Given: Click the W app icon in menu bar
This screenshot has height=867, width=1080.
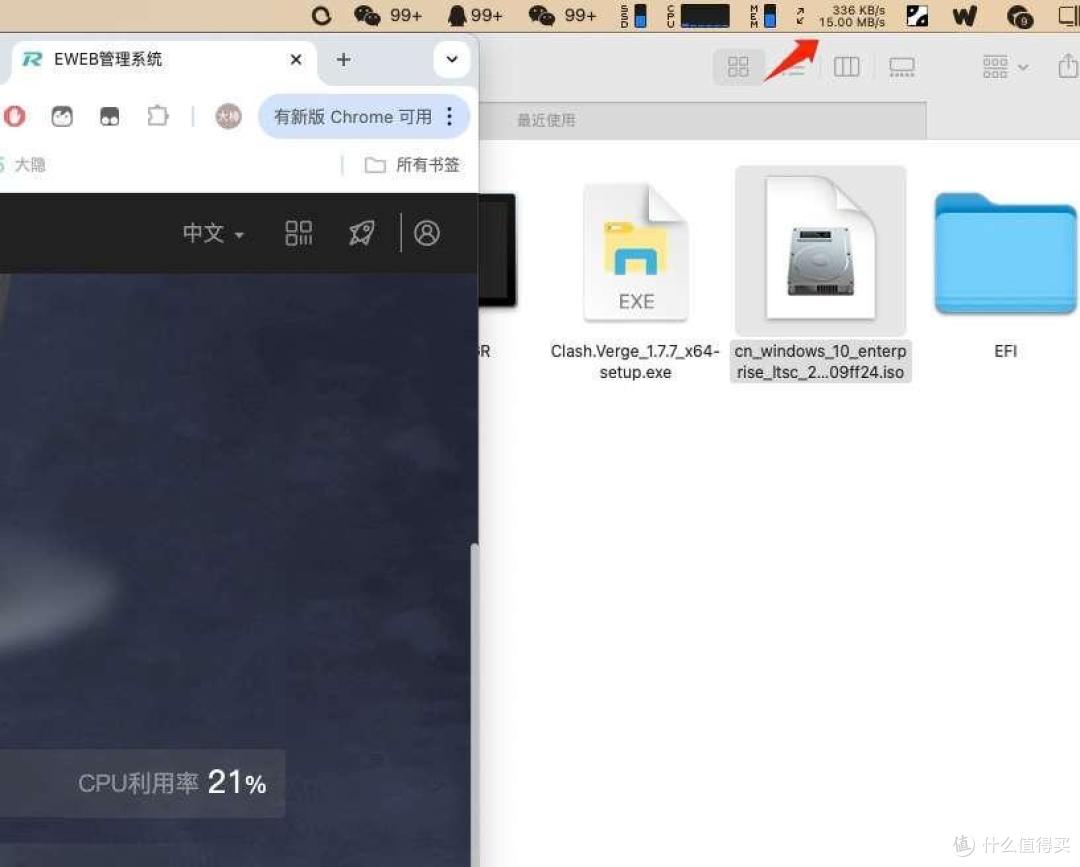Looking at the screenshot, I should [x=964, y=16].
